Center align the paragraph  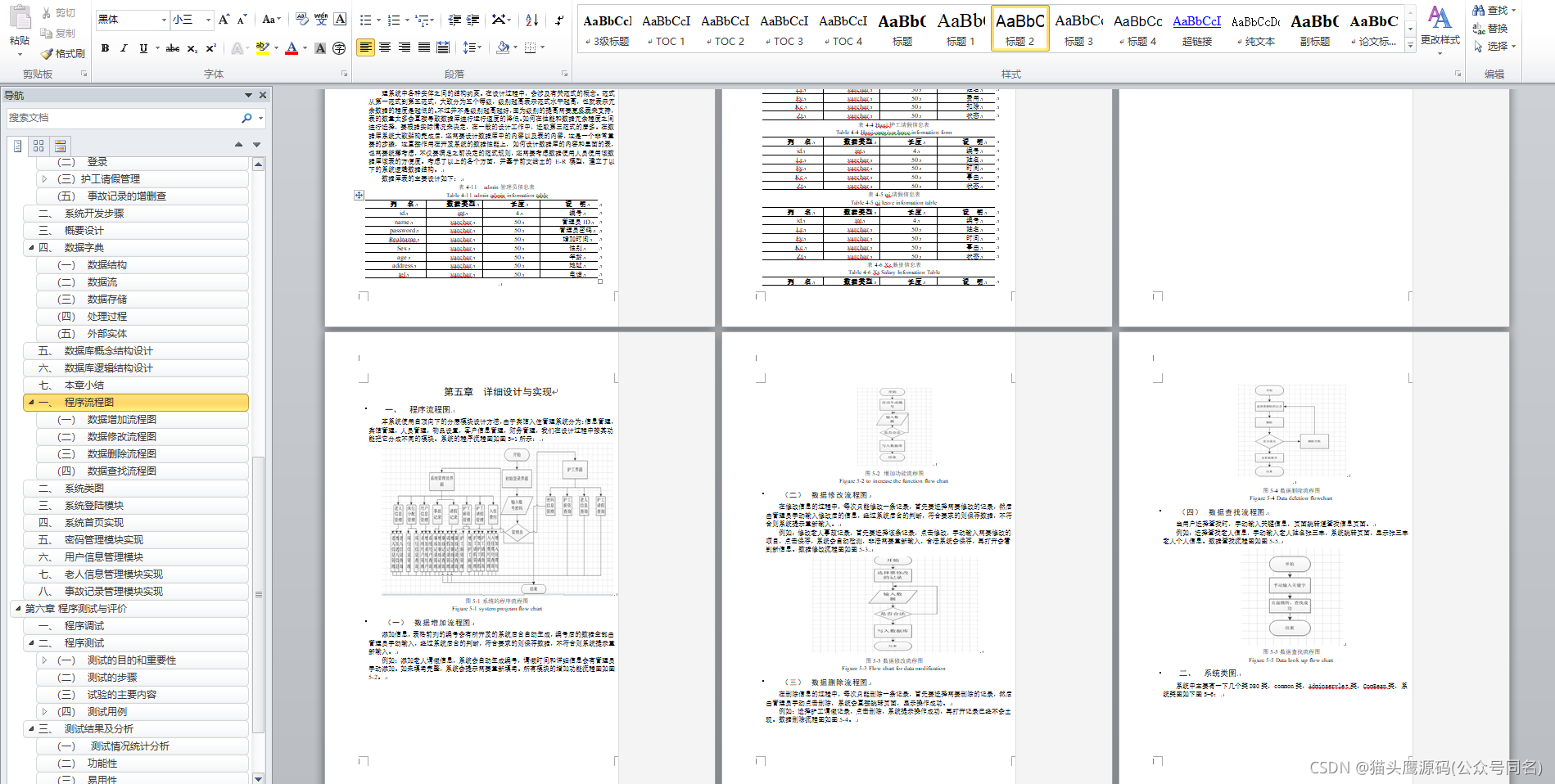(385, 47)
